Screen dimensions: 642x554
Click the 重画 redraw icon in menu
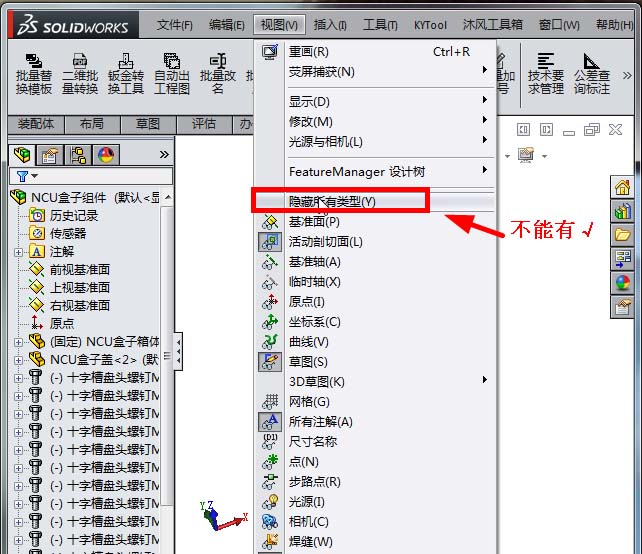click(x=270, y=52)
